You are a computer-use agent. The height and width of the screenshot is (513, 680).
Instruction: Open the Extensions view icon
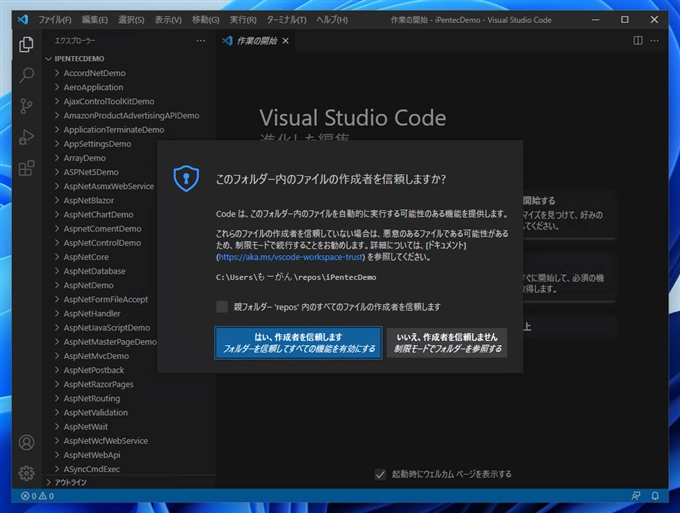pos(26,168)
